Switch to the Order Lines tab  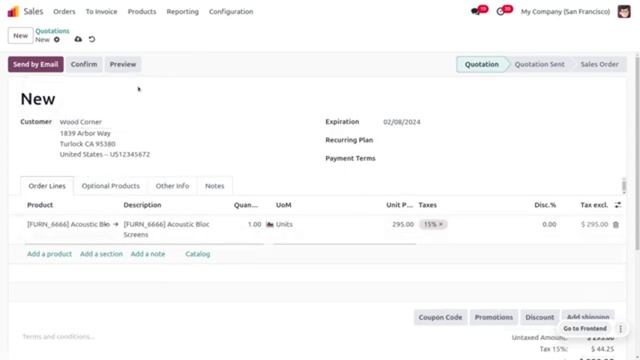tap(47, 186)
